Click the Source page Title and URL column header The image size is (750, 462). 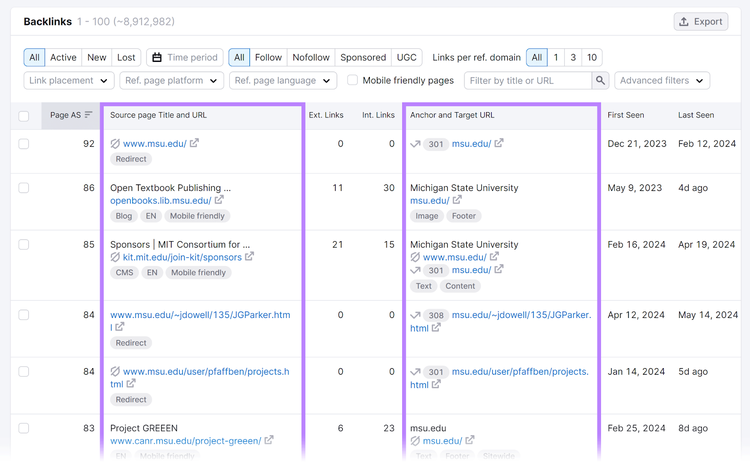158,115
